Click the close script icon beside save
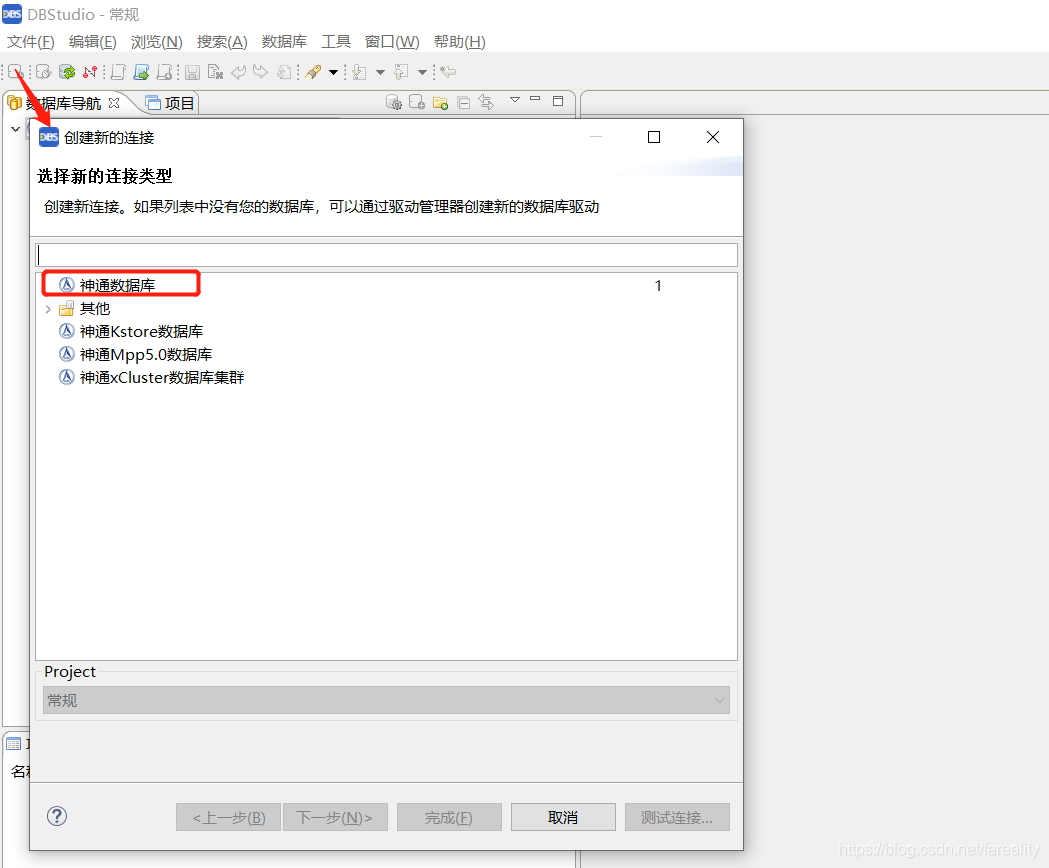The width and height of the screenshot is (1049, 868). pos(215,72)
